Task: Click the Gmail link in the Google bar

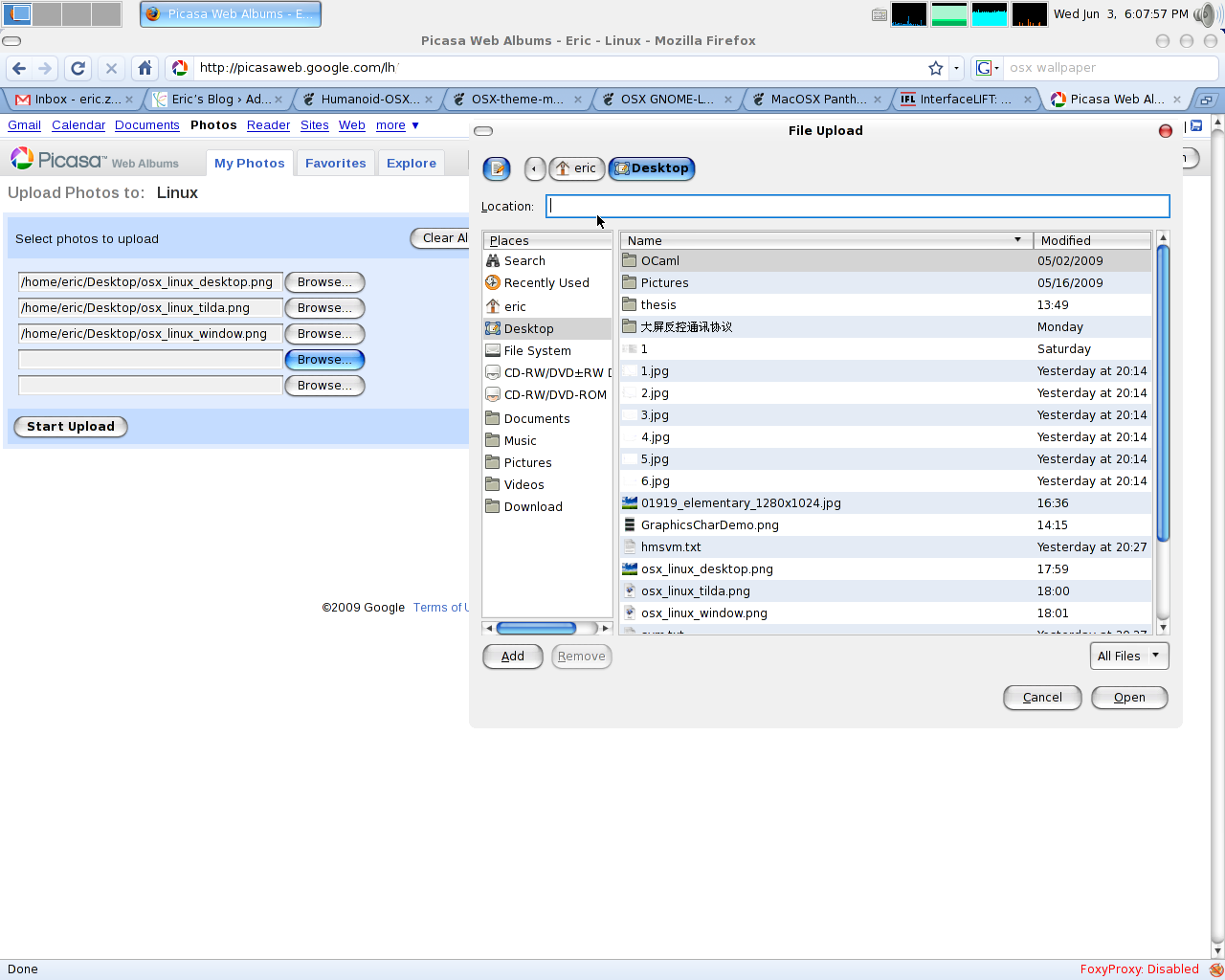Action: [24, 125]
